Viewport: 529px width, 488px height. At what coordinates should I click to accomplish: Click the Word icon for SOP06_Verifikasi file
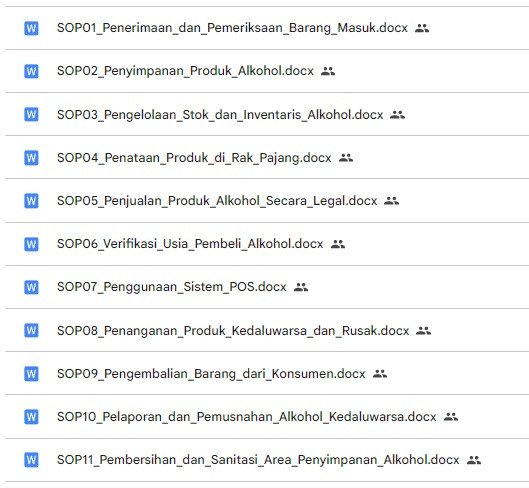[x=31, y=244]
